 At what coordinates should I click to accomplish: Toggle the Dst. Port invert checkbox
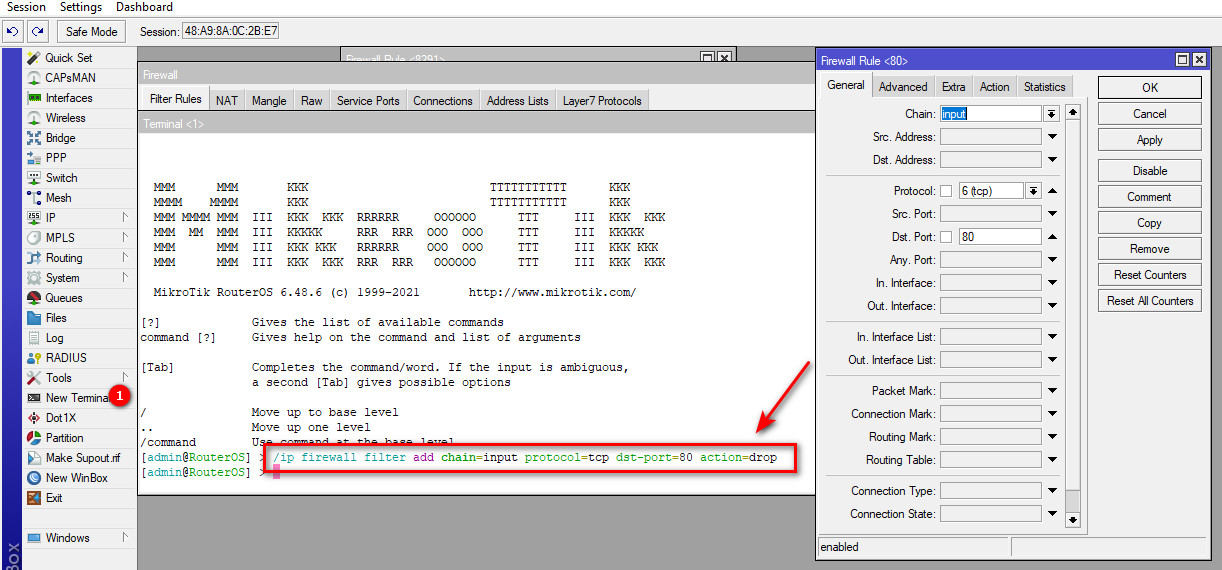pyautogui.click(x=946, y=237)
